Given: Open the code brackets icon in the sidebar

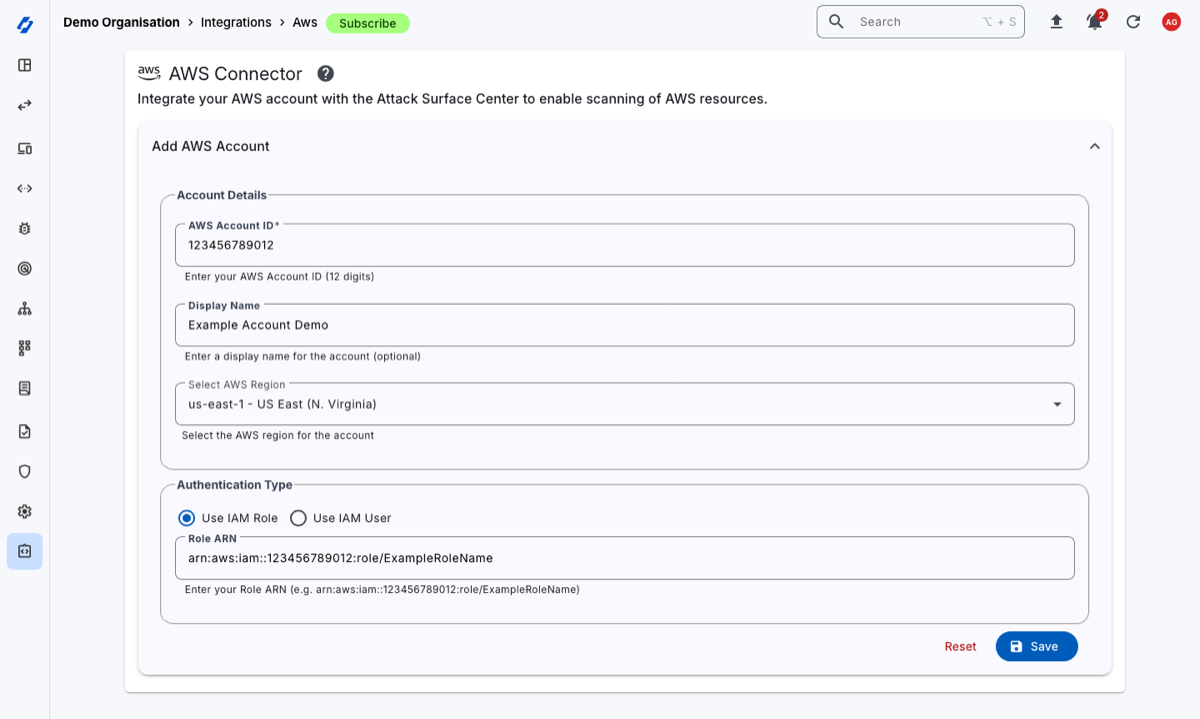Looking at the screenshot, I should (24, 188).
